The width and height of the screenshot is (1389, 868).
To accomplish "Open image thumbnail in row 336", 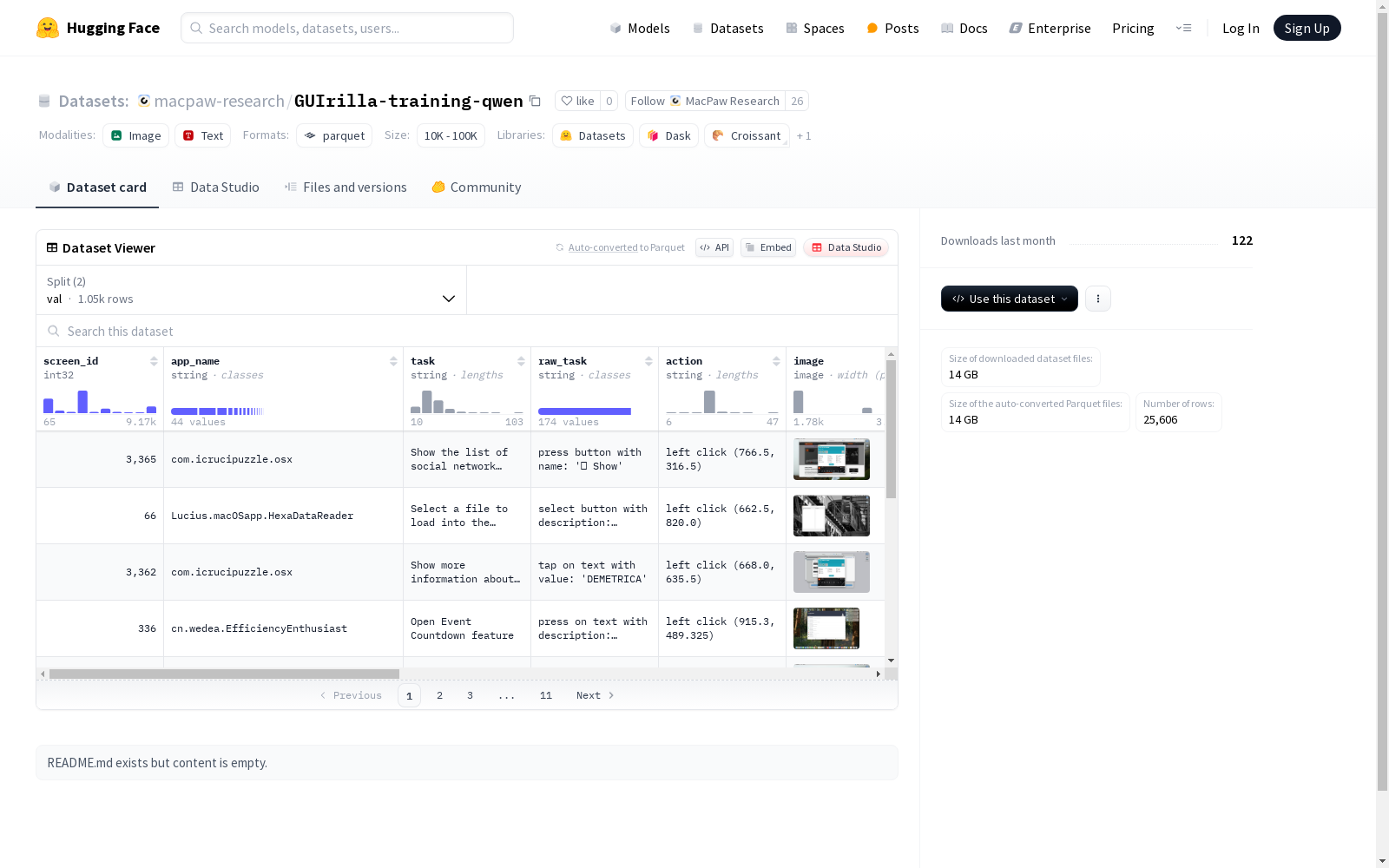I will pos(826,628).
